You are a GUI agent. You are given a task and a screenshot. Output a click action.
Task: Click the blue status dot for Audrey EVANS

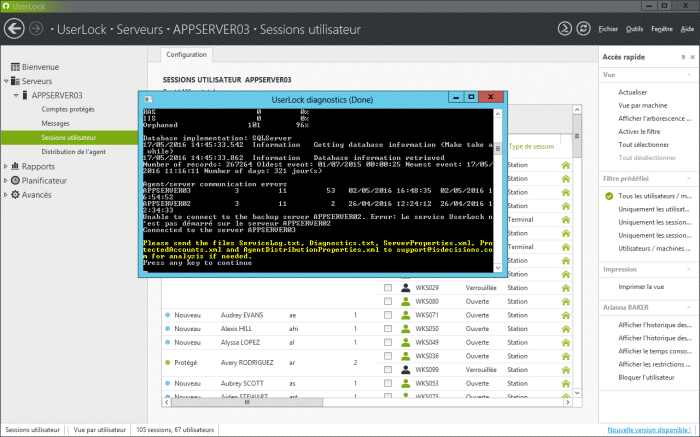pos(167,315)
